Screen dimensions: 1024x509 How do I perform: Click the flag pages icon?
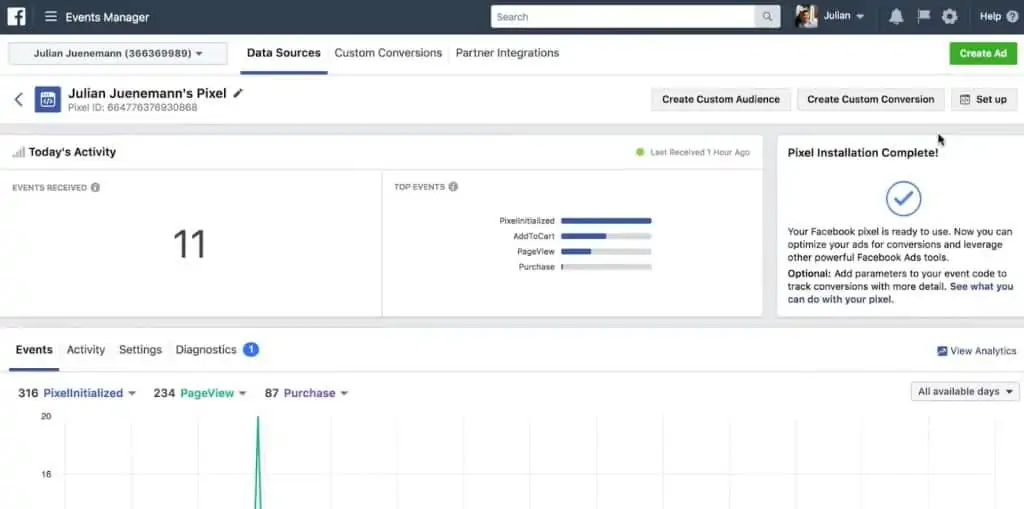(x=923, y=16)
